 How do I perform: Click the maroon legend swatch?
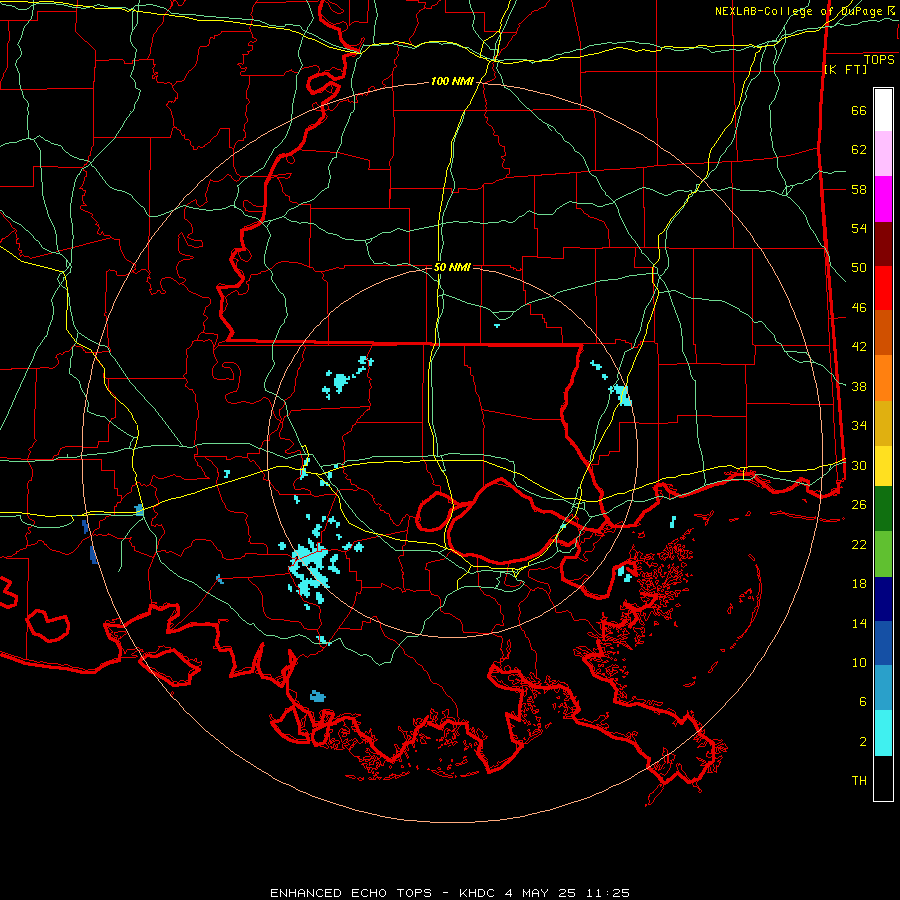883,244
